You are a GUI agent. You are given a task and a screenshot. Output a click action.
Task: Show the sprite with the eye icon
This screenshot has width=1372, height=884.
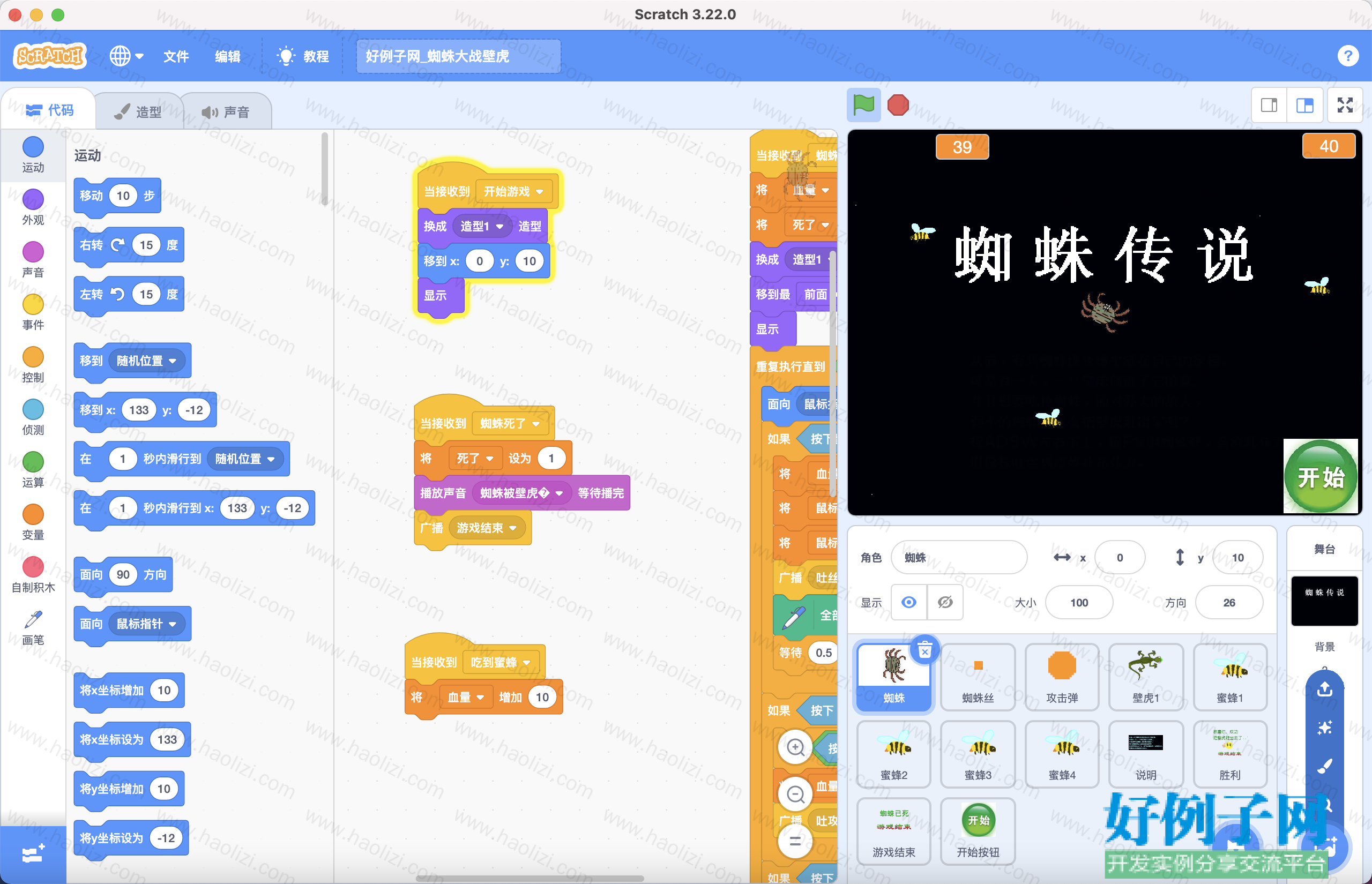(x=909, y=602)
